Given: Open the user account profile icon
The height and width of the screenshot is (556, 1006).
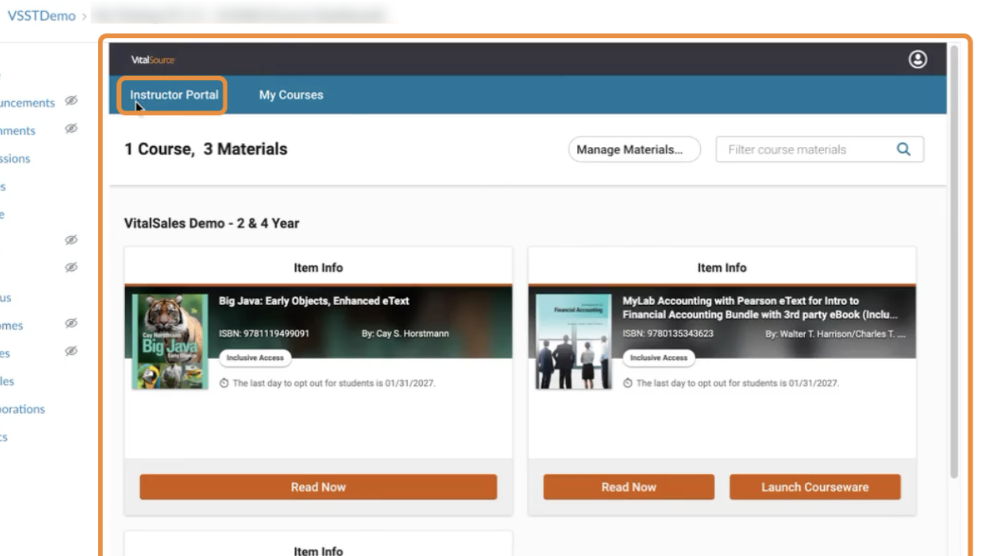Looking at the screenshot, I should [x=917, y=60].
